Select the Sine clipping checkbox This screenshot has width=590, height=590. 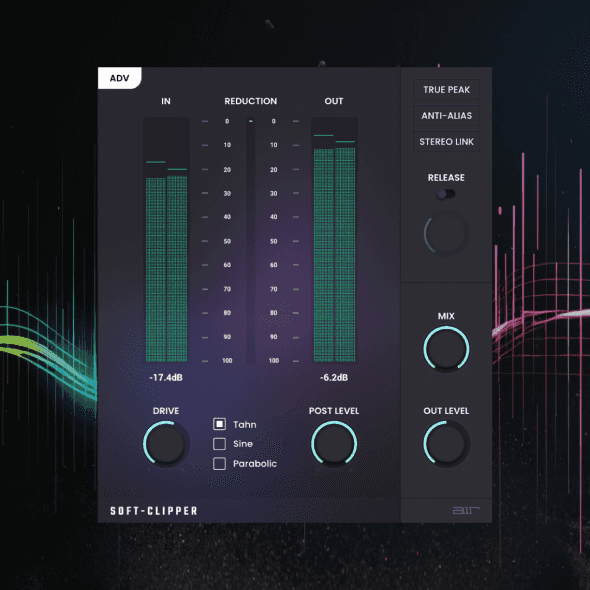219,444
